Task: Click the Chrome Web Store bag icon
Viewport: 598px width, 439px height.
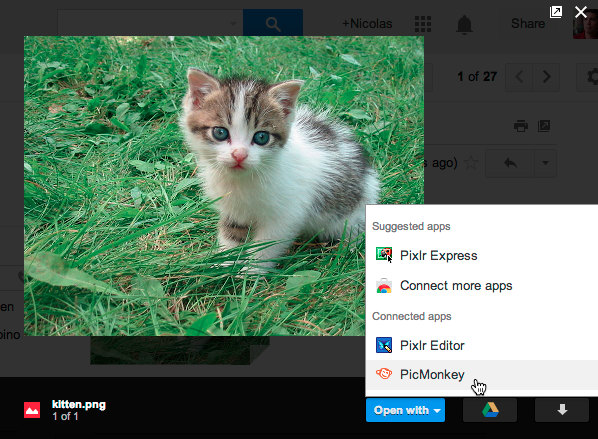Action: (x=384, y=286)
